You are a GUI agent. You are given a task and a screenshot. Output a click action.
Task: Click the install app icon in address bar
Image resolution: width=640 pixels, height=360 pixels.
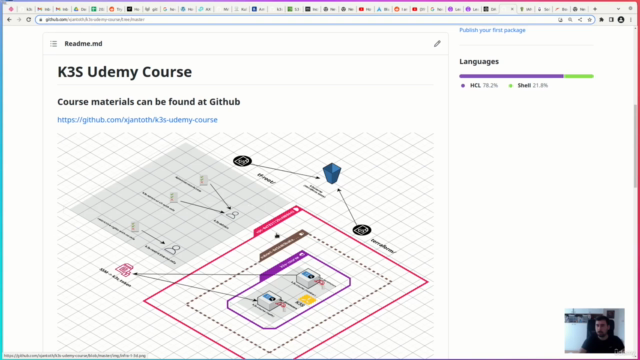pyautogui.click(x=560, y=20)
